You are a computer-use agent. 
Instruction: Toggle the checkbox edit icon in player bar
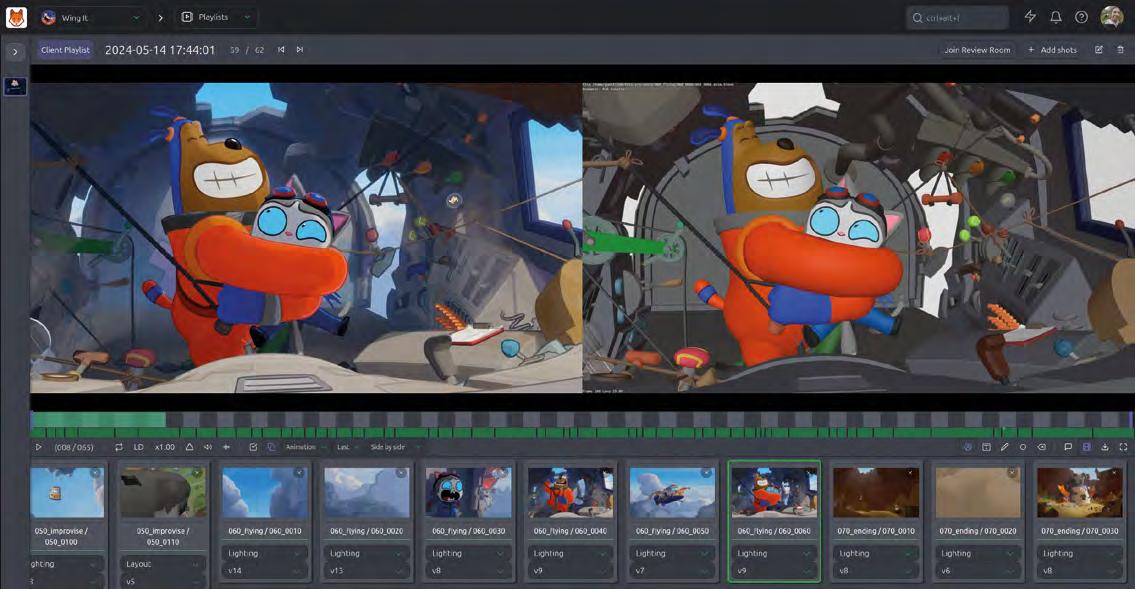tap(253, 447)
